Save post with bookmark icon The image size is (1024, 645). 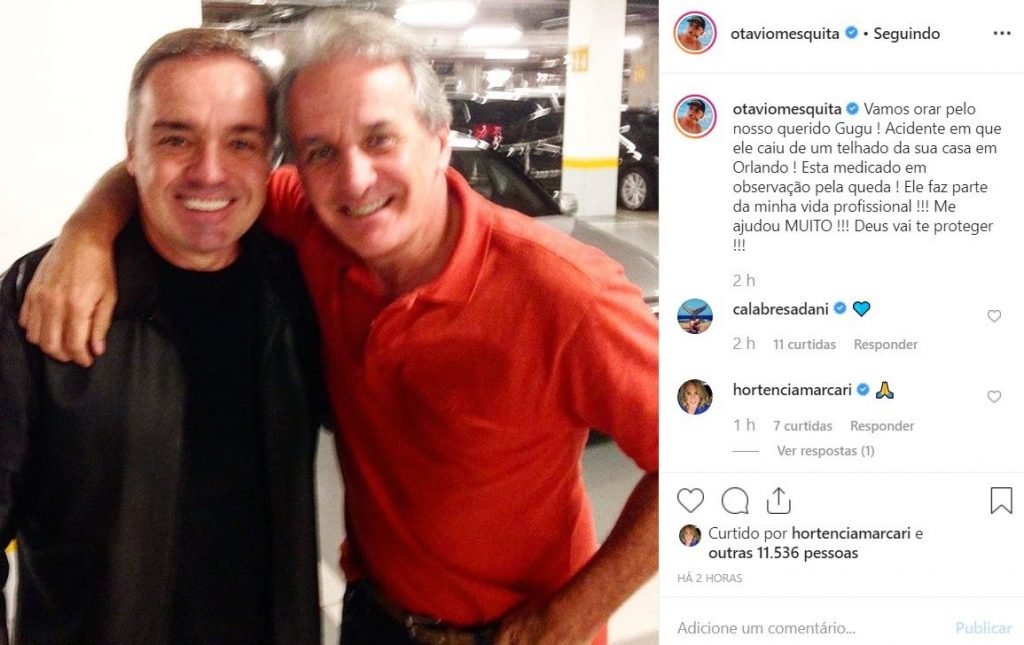click(x=1001, y=501)
